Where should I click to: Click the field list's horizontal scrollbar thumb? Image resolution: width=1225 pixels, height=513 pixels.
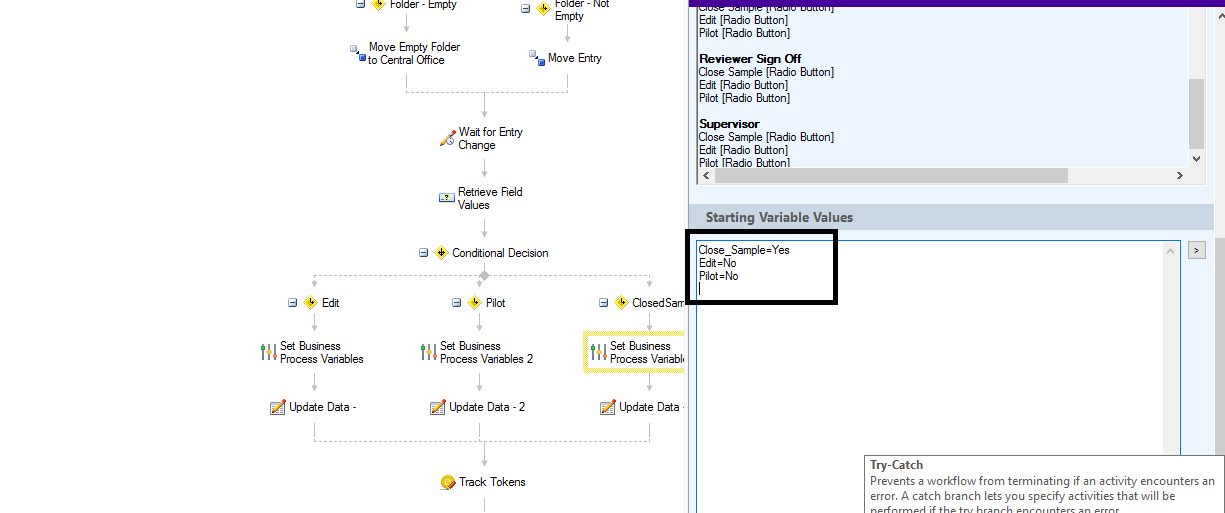coord(892,175)
